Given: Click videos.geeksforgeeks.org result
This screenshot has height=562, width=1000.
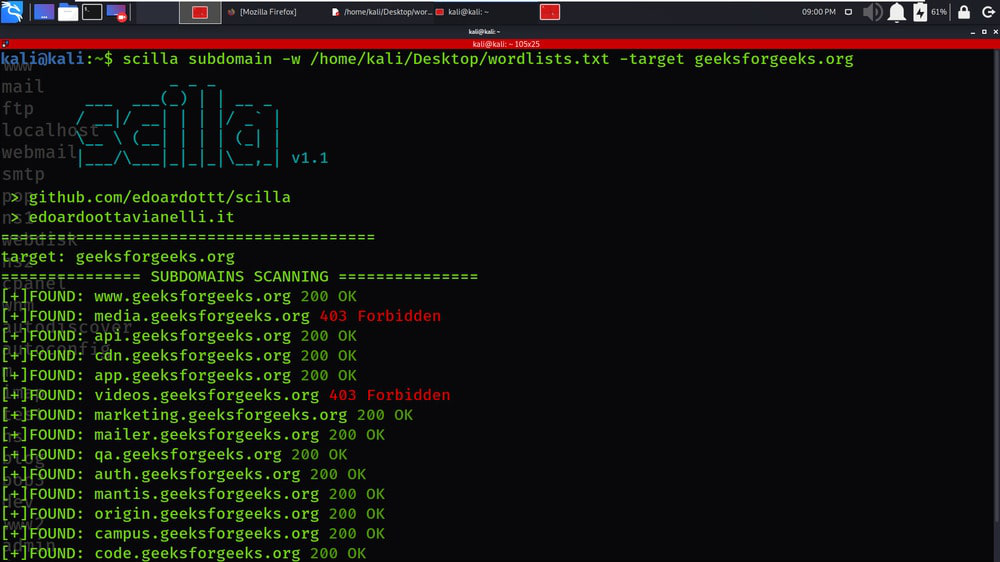Looking at the screenshot, I should (206, 395).
